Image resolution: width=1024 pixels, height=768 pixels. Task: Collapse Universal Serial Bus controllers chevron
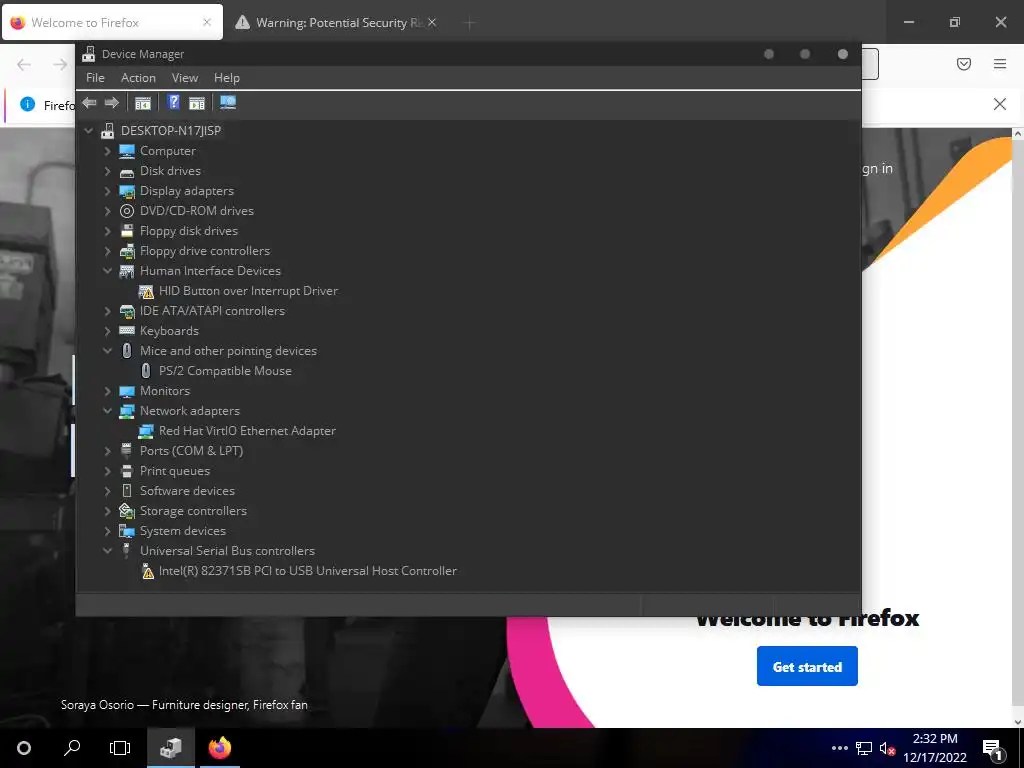click(x=108, y=551)
